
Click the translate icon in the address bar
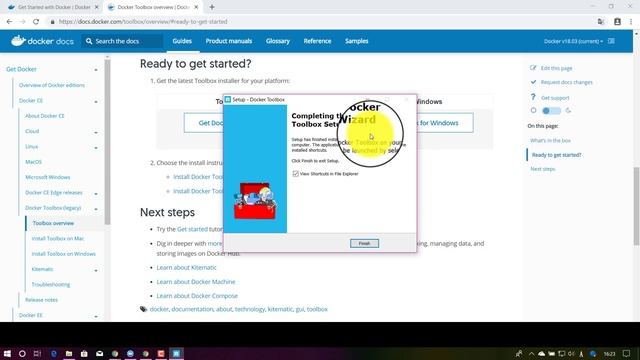pyautogui.click(x=601, y=22)
